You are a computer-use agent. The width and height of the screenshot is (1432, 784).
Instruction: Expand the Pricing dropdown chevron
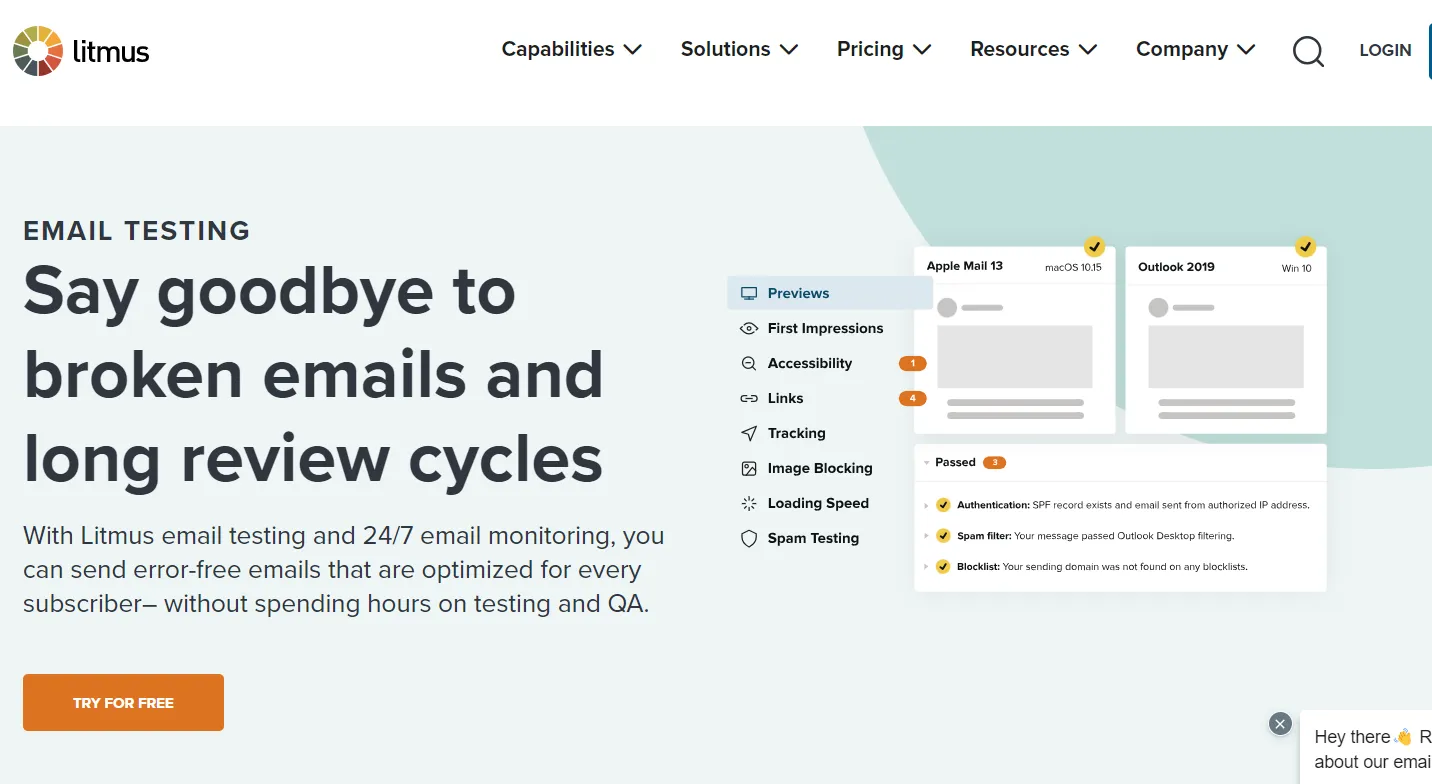click(x=922, y=49)
